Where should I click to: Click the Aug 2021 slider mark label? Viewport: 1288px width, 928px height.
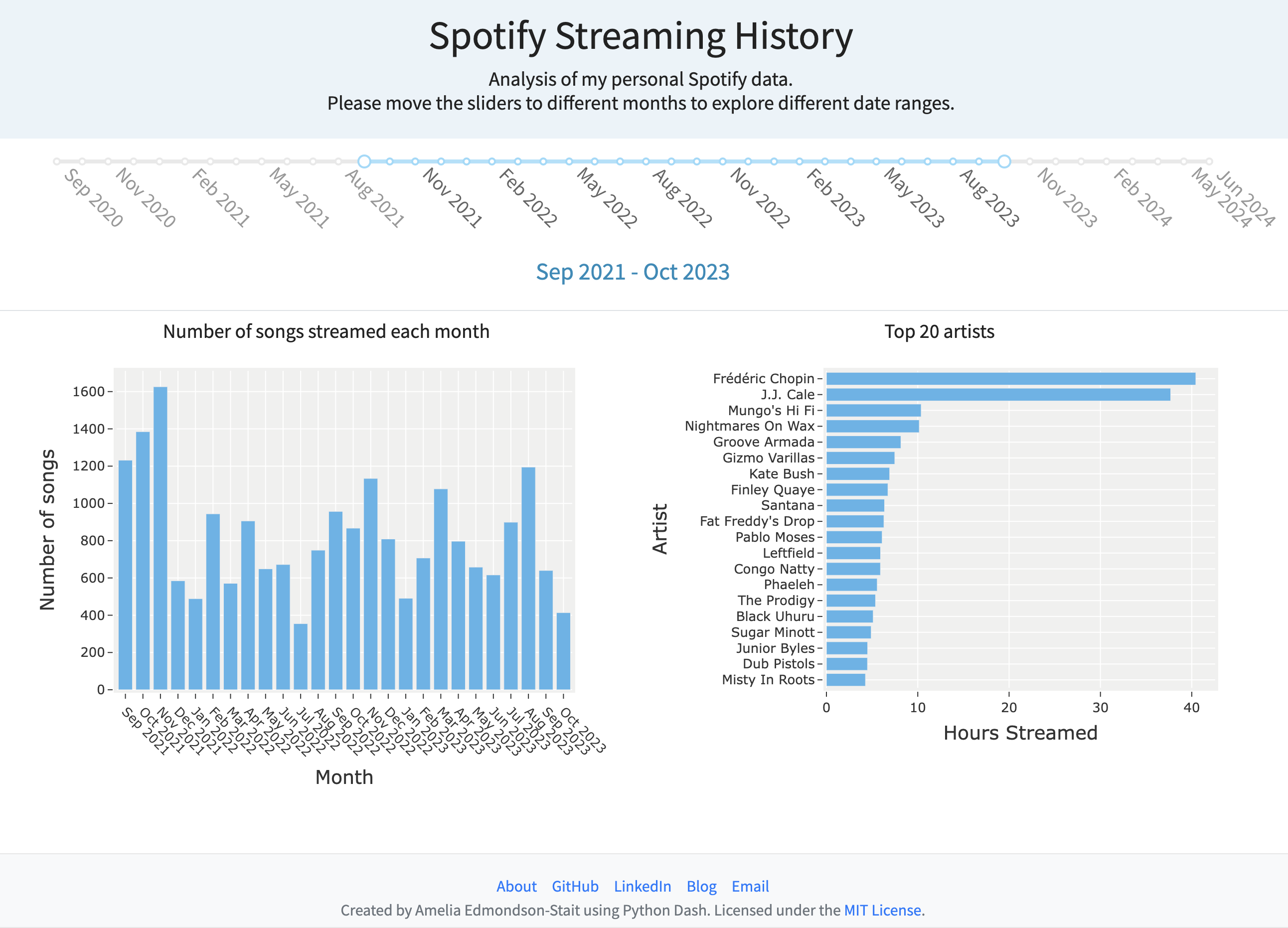point(375,198)
